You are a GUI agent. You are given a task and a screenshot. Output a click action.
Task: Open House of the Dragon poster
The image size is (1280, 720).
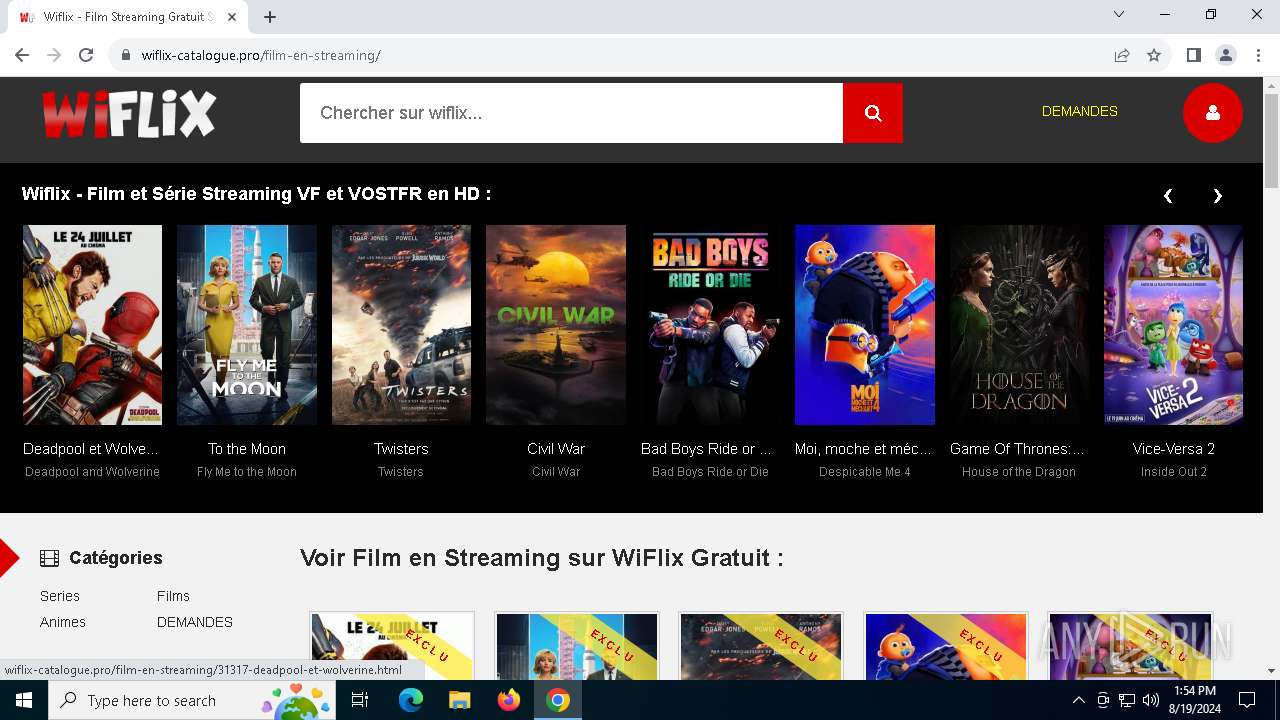click(x=1019, y=325)
